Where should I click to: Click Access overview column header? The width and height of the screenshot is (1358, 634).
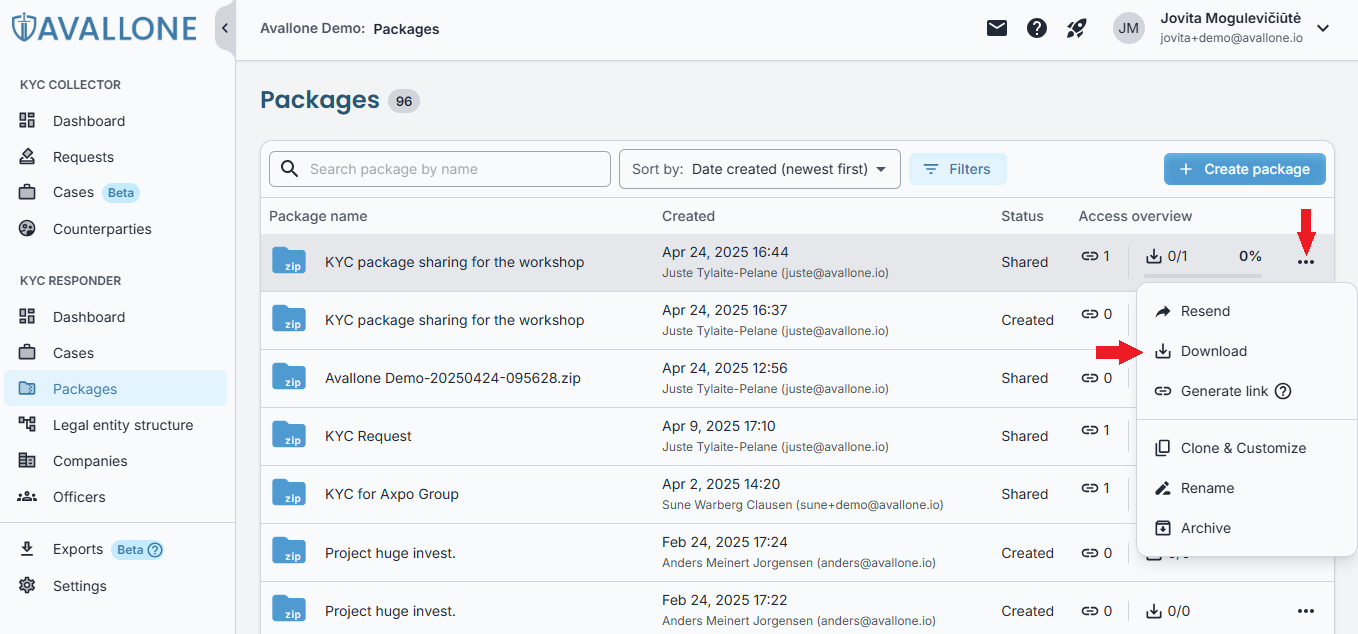click(x=1135, y=216)
